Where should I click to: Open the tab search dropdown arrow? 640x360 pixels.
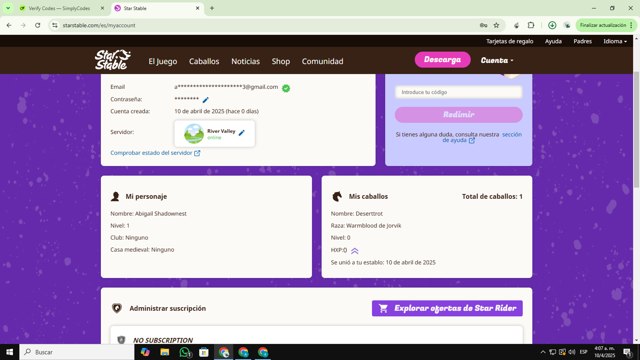click(8, 8)
